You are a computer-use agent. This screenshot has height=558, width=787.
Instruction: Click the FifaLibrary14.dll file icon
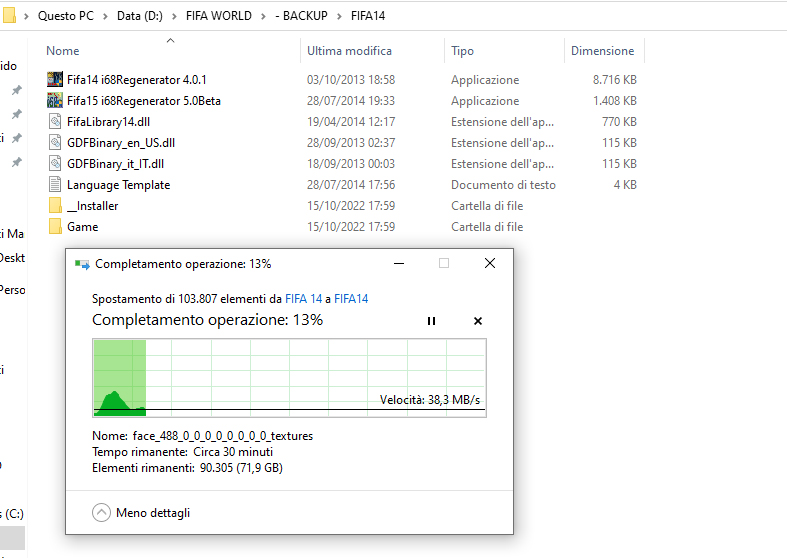55,121
